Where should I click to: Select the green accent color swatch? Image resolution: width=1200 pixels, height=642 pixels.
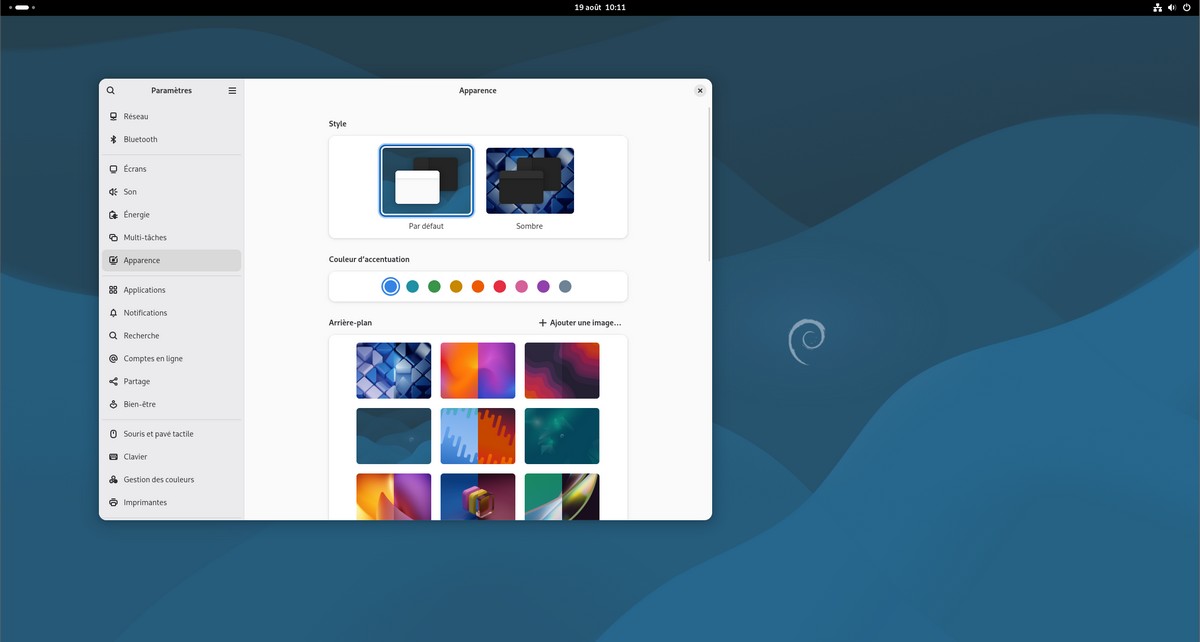point(433,286)
